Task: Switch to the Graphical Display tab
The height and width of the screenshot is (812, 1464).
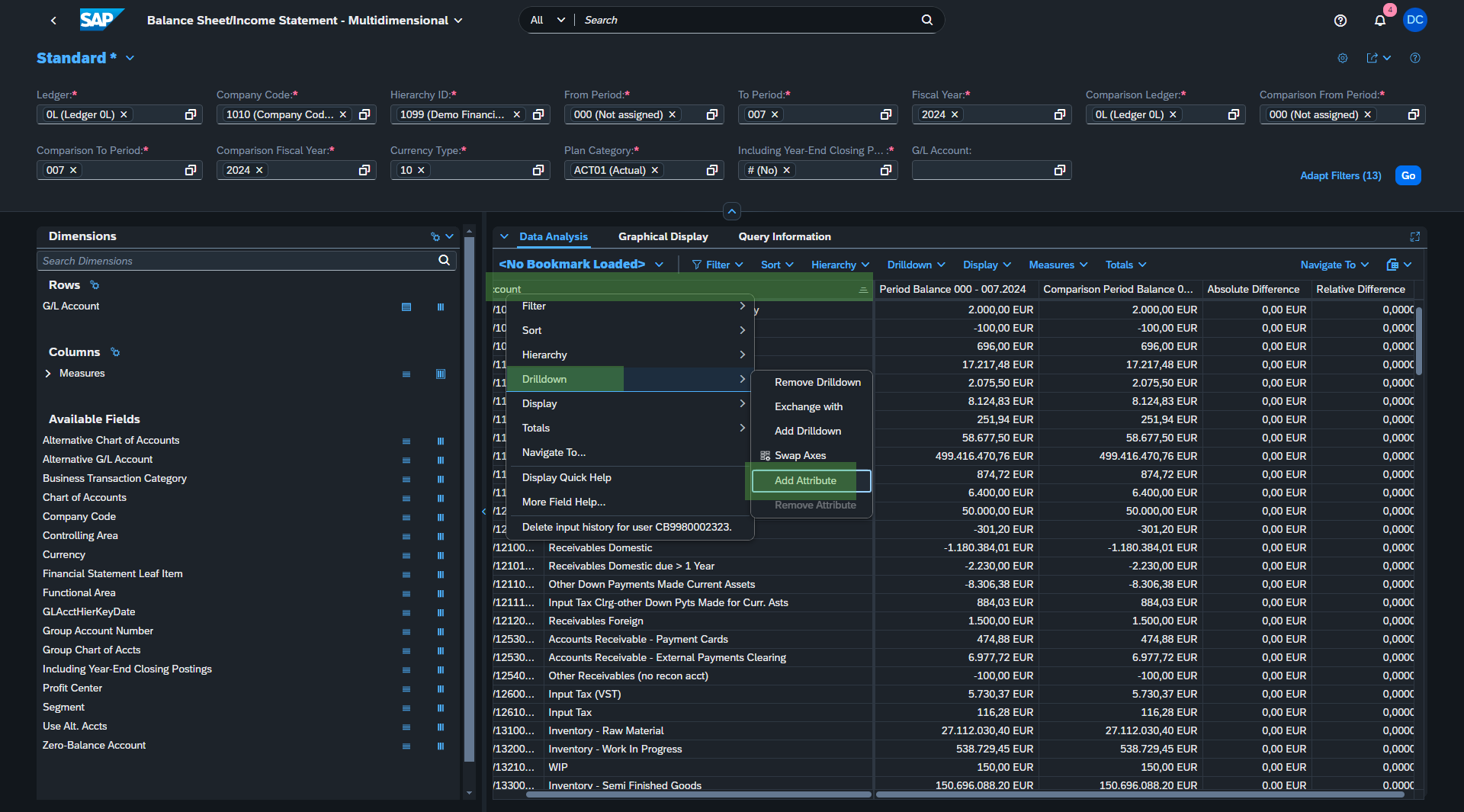Action: pyautogui.click(x=663, y=237)
